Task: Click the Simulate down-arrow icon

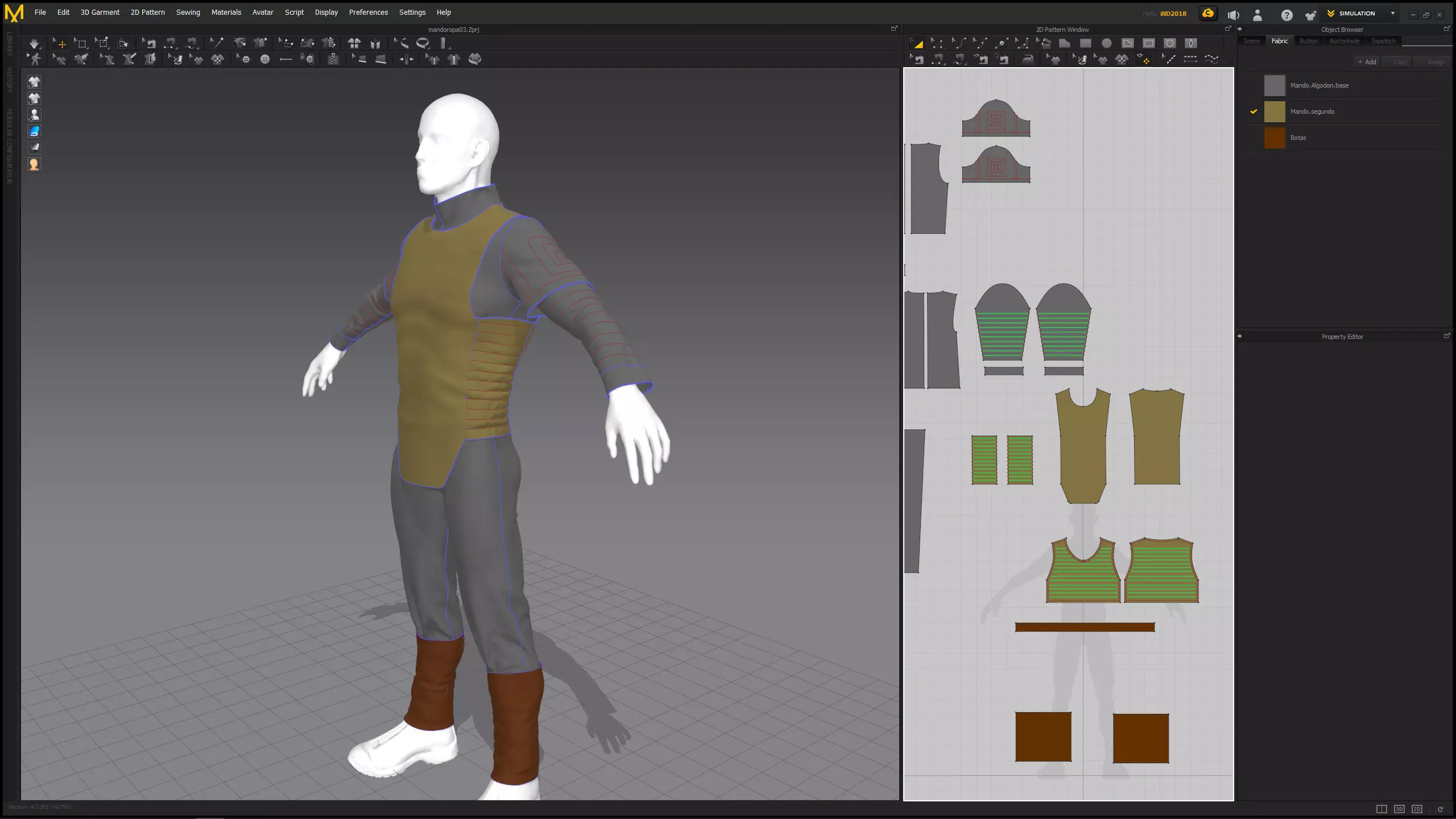Action: pos(34,43)
